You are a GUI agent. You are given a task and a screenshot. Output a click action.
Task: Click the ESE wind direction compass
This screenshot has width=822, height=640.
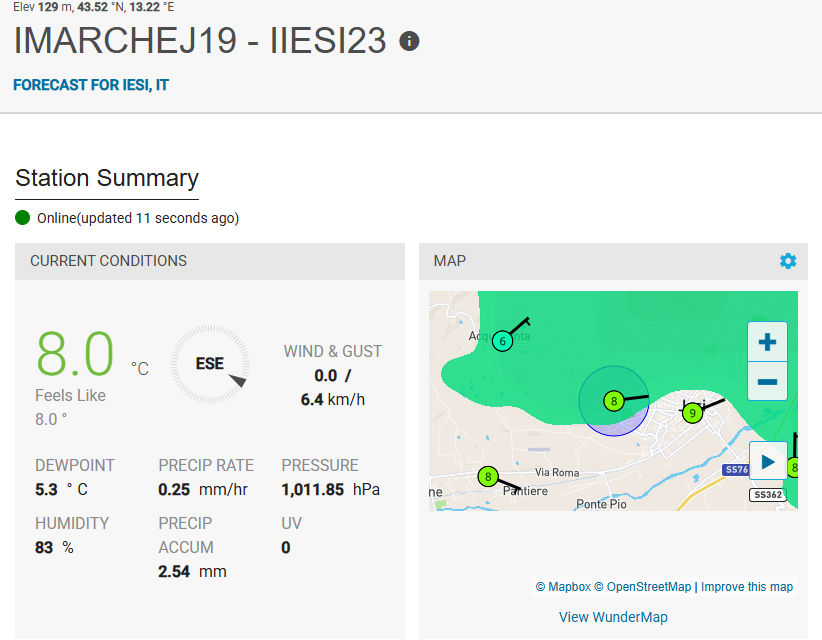coord(209,364)
